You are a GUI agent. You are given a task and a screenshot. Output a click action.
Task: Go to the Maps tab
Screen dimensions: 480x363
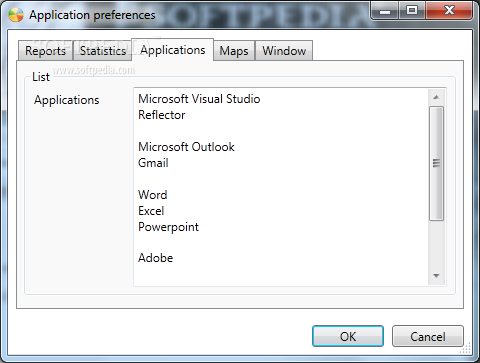click(234, 51)
